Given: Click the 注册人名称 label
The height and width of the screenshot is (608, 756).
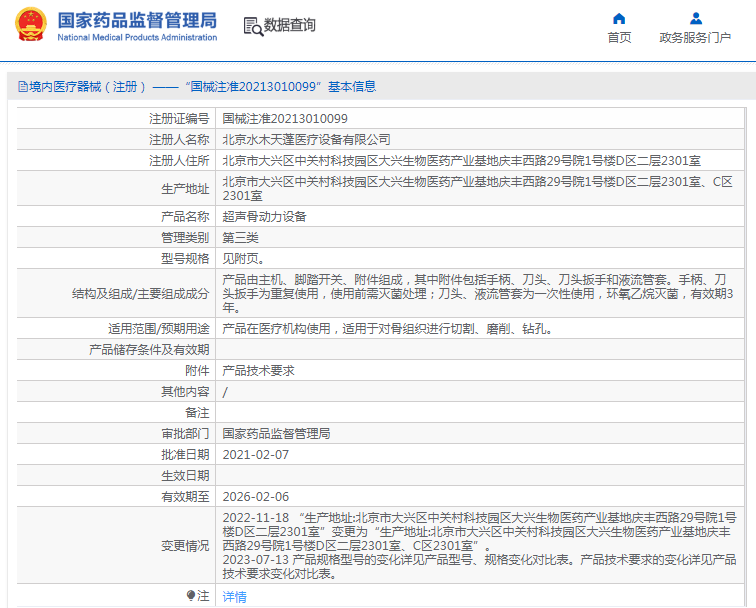Looking at the screenshot, I should pos(179,140).
